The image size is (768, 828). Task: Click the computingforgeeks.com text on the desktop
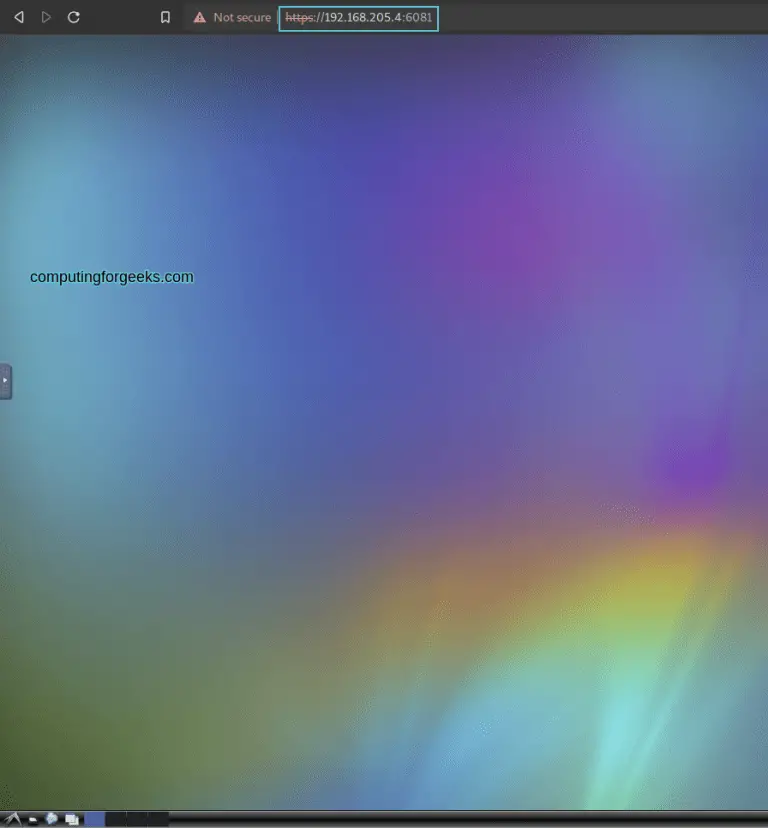112,277
